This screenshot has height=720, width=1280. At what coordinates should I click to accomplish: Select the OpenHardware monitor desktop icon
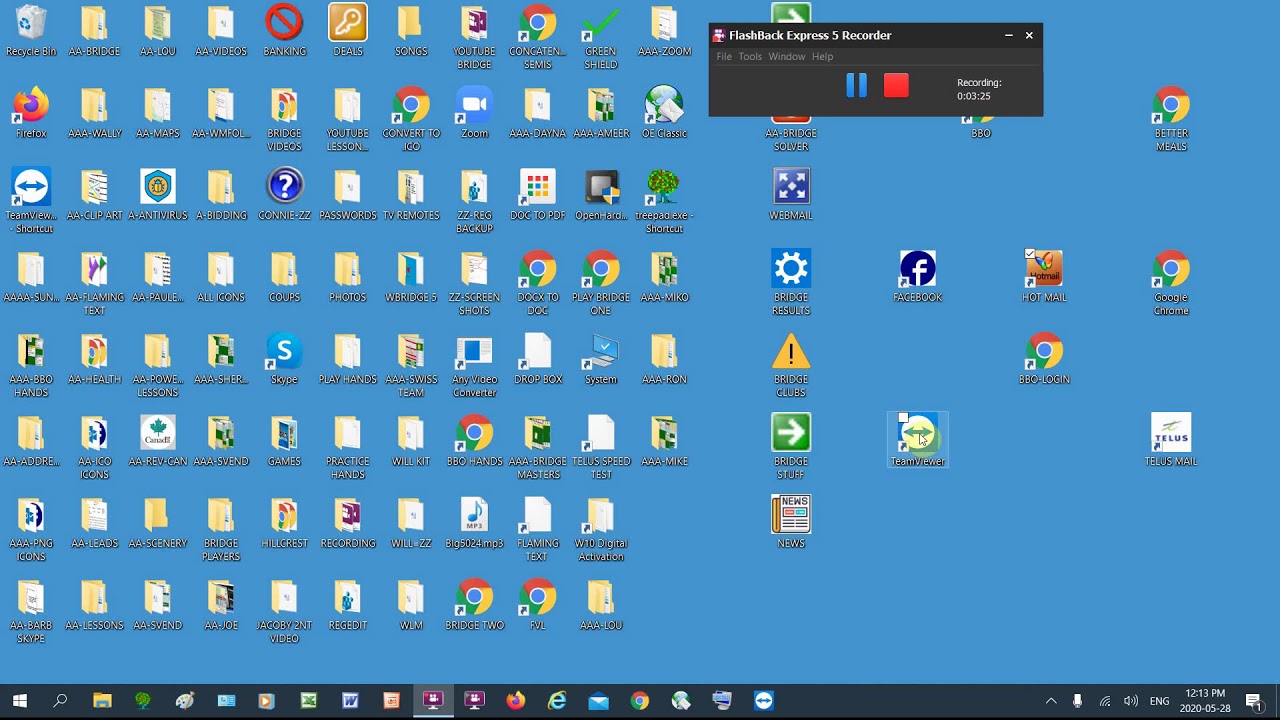pyautogui.click(x=601, y=195)
